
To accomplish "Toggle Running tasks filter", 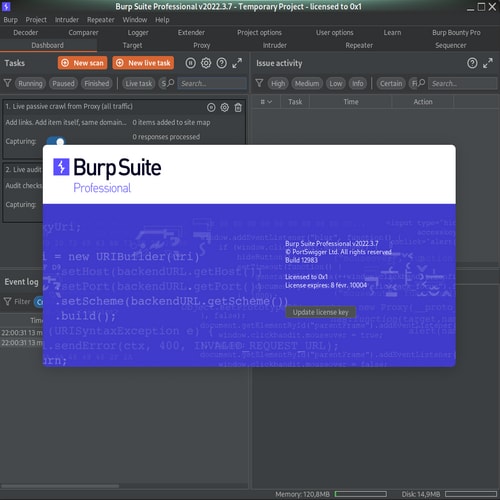I will point(30,83).
